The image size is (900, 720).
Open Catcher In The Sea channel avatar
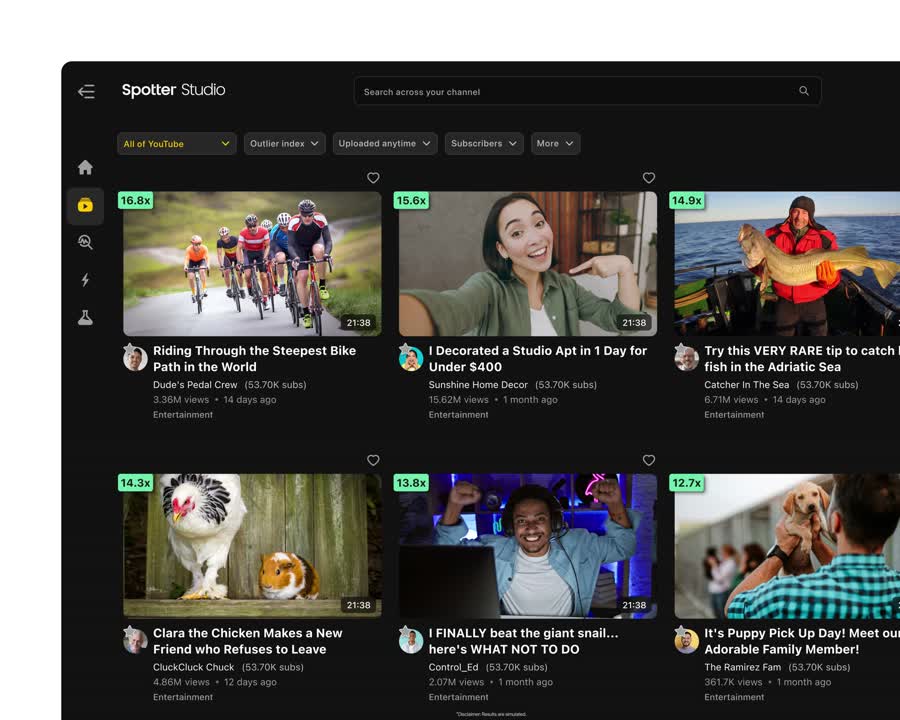686,358
